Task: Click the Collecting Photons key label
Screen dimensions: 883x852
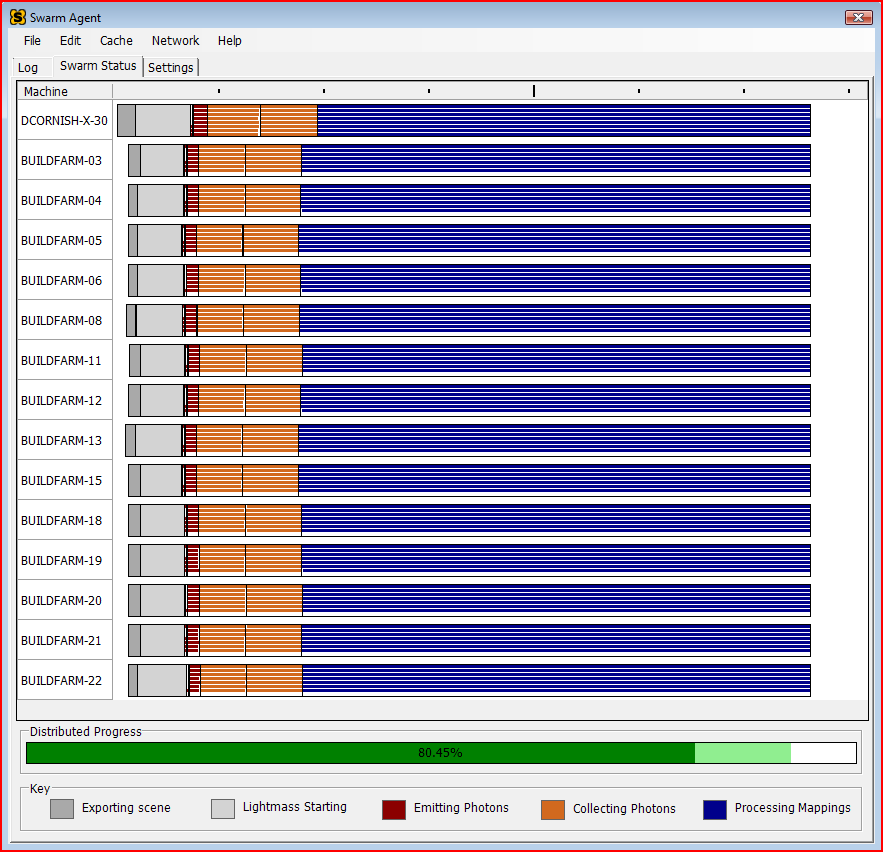Action: (624, 808)
